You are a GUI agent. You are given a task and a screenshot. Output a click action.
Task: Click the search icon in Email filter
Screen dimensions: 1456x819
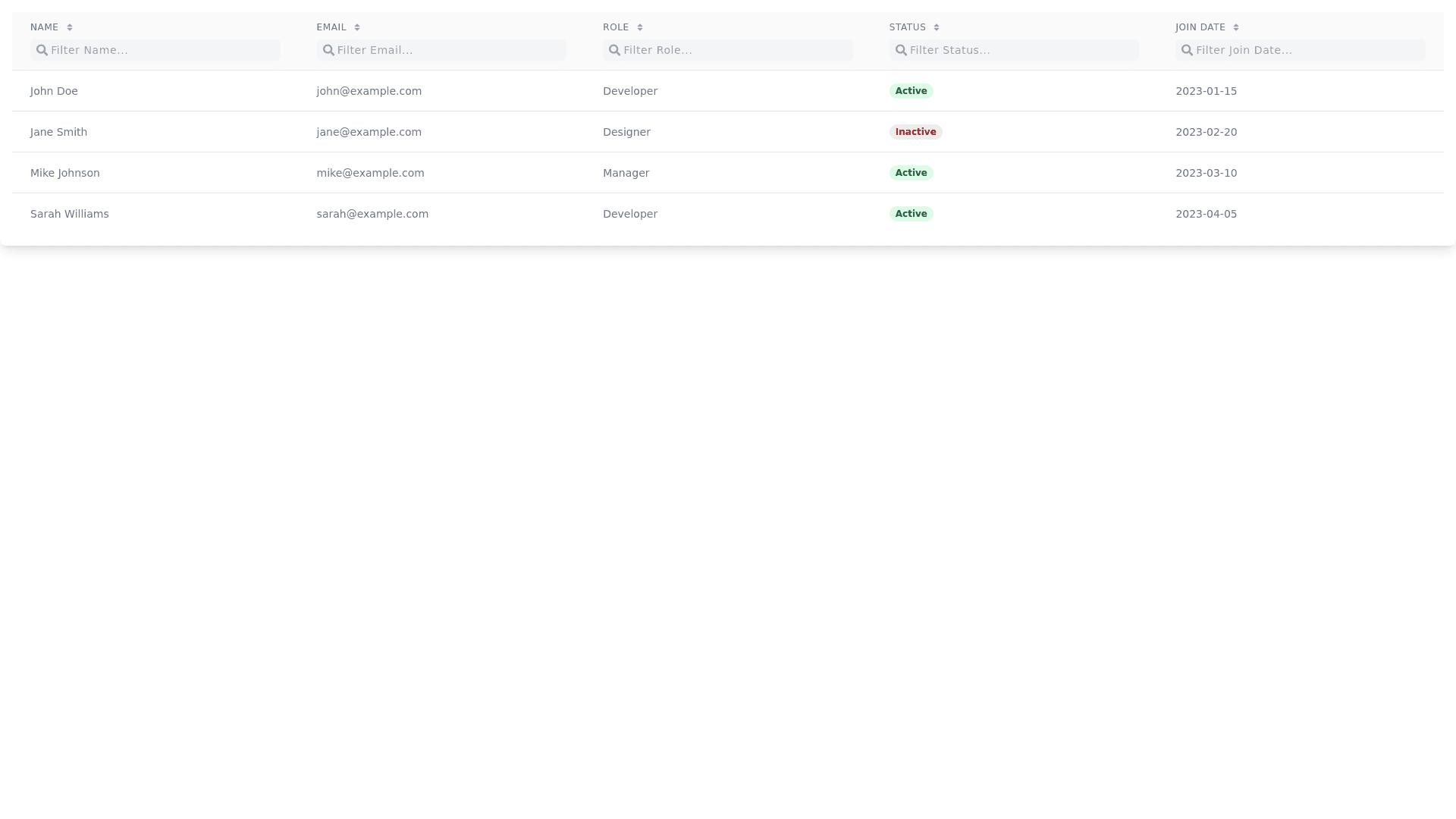(328, 50)
